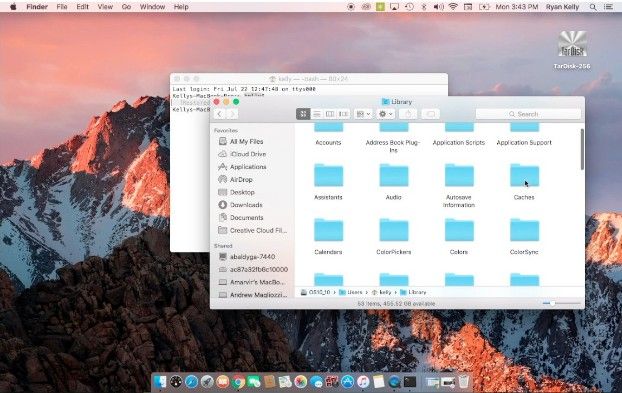Switch Finder to Cover Flow view

point(343,114)
